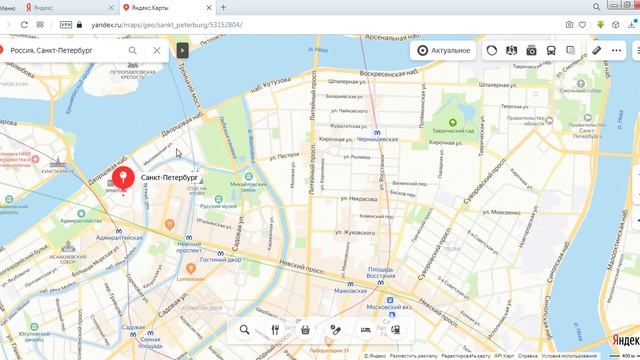The image size is (640, 360).
Task: Click the search field showing Россия, Санкт-Петербург
Action: click(x=65, y=50)
